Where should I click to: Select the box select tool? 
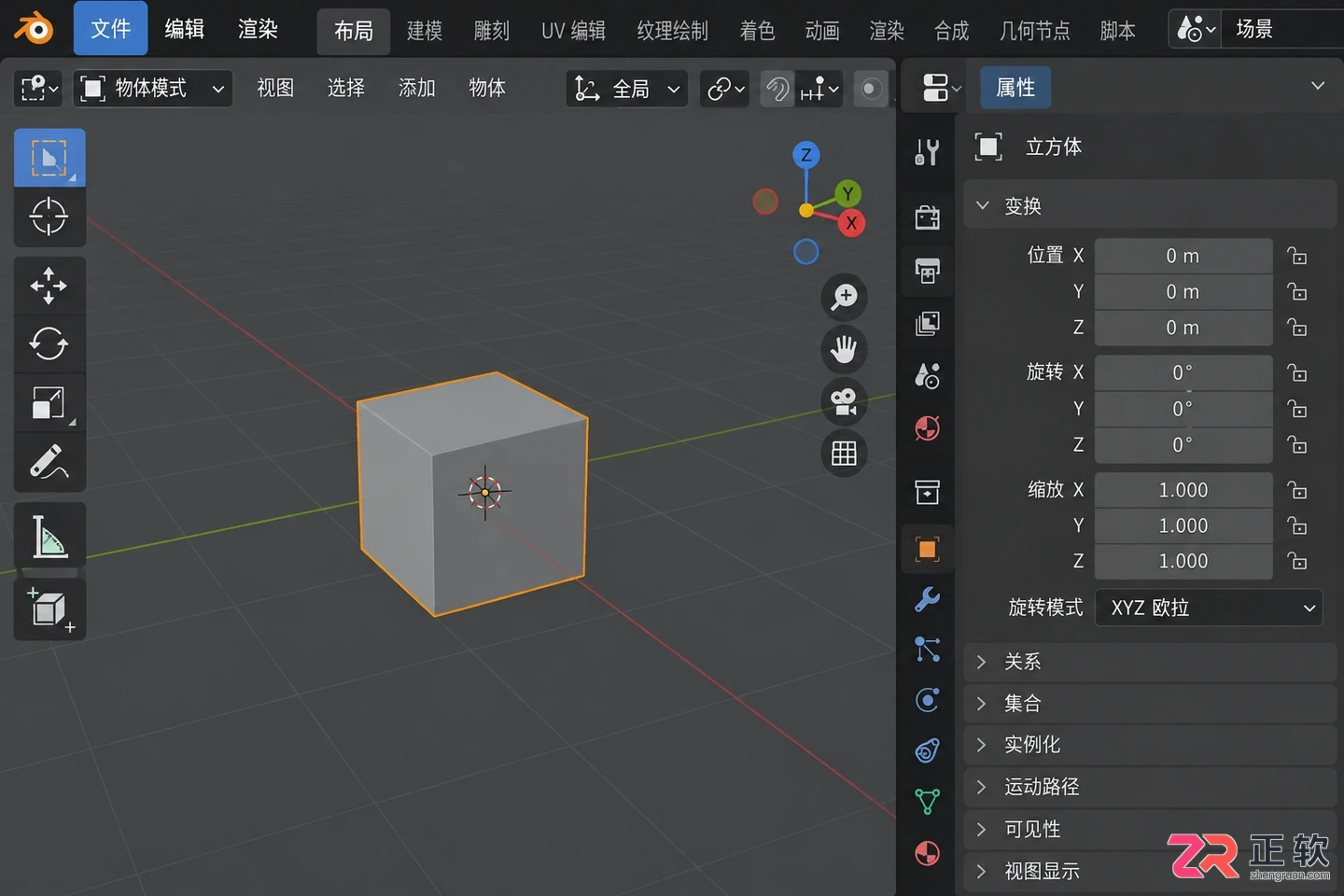[49, 158]
